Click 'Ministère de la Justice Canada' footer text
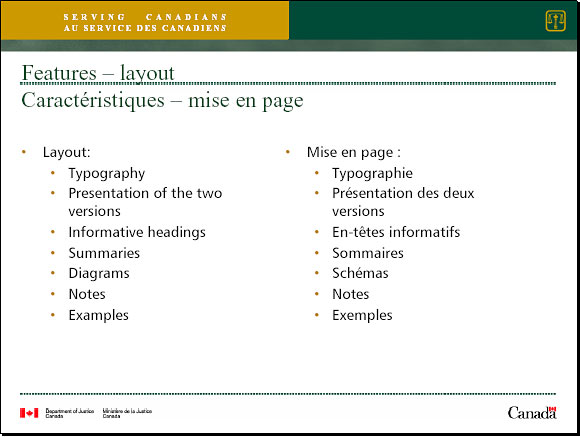The width and height of the screenshot is (580, 437). tap(127, 413)
